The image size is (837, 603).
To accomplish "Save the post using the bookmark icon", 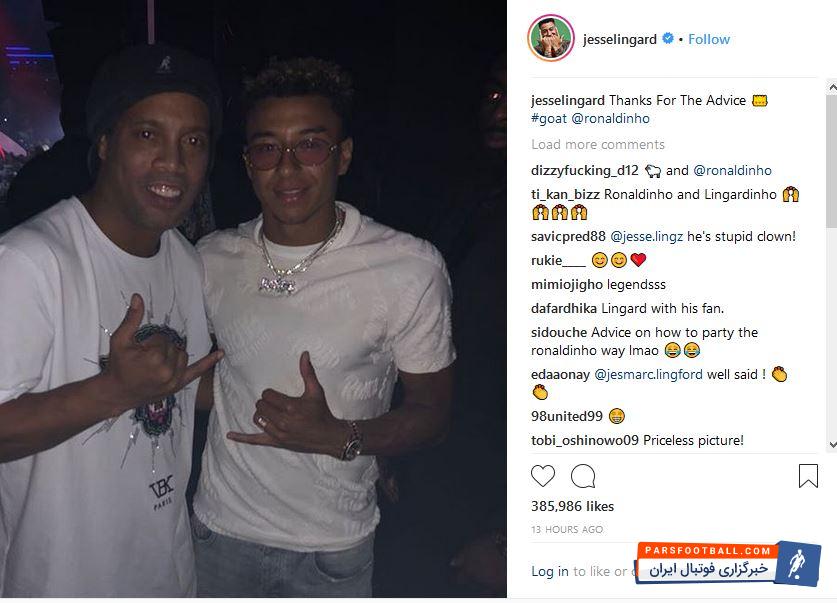I will [808, 476].
